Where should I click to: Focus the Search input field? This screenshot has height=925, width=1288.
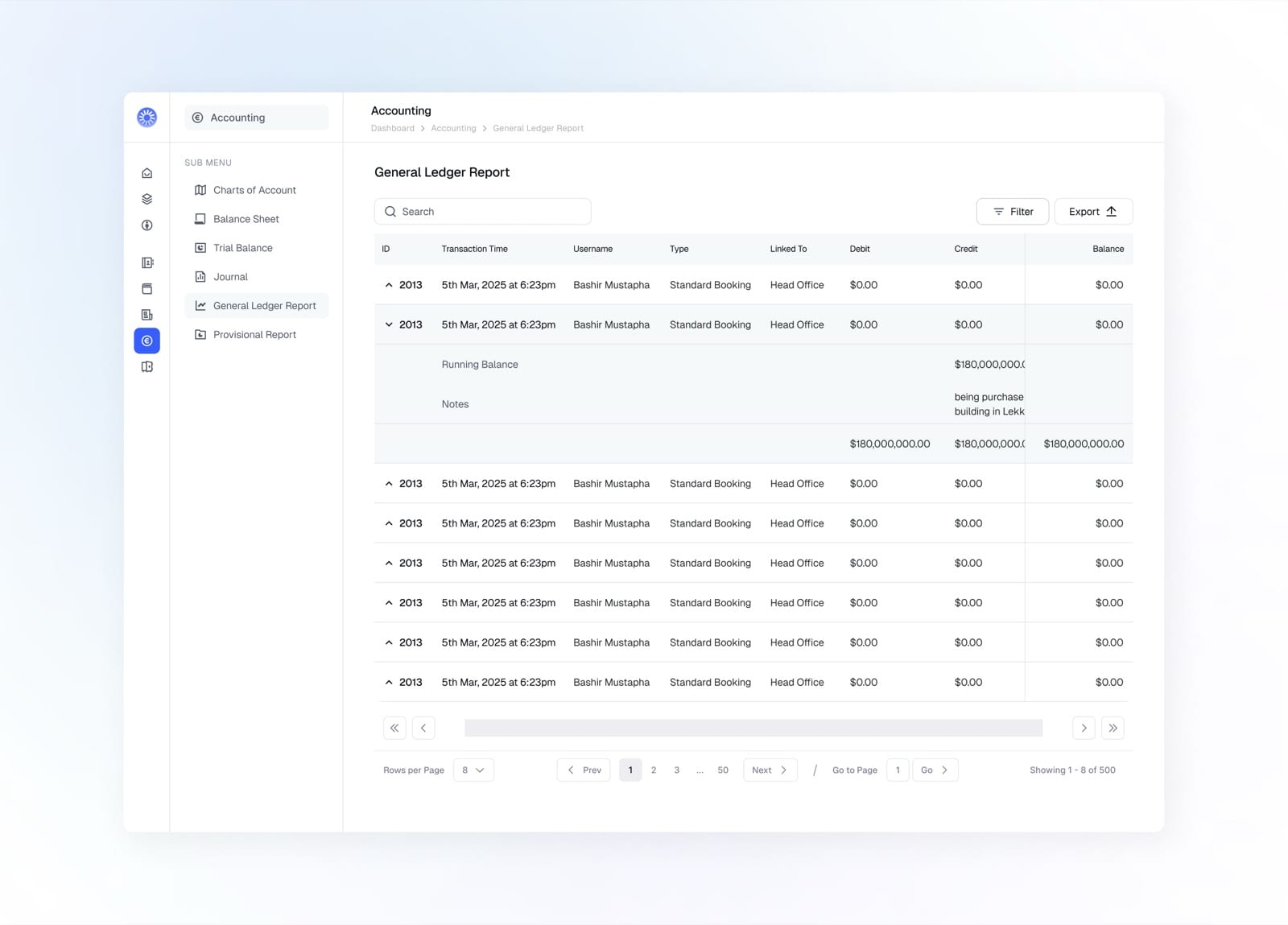point(483,211)
